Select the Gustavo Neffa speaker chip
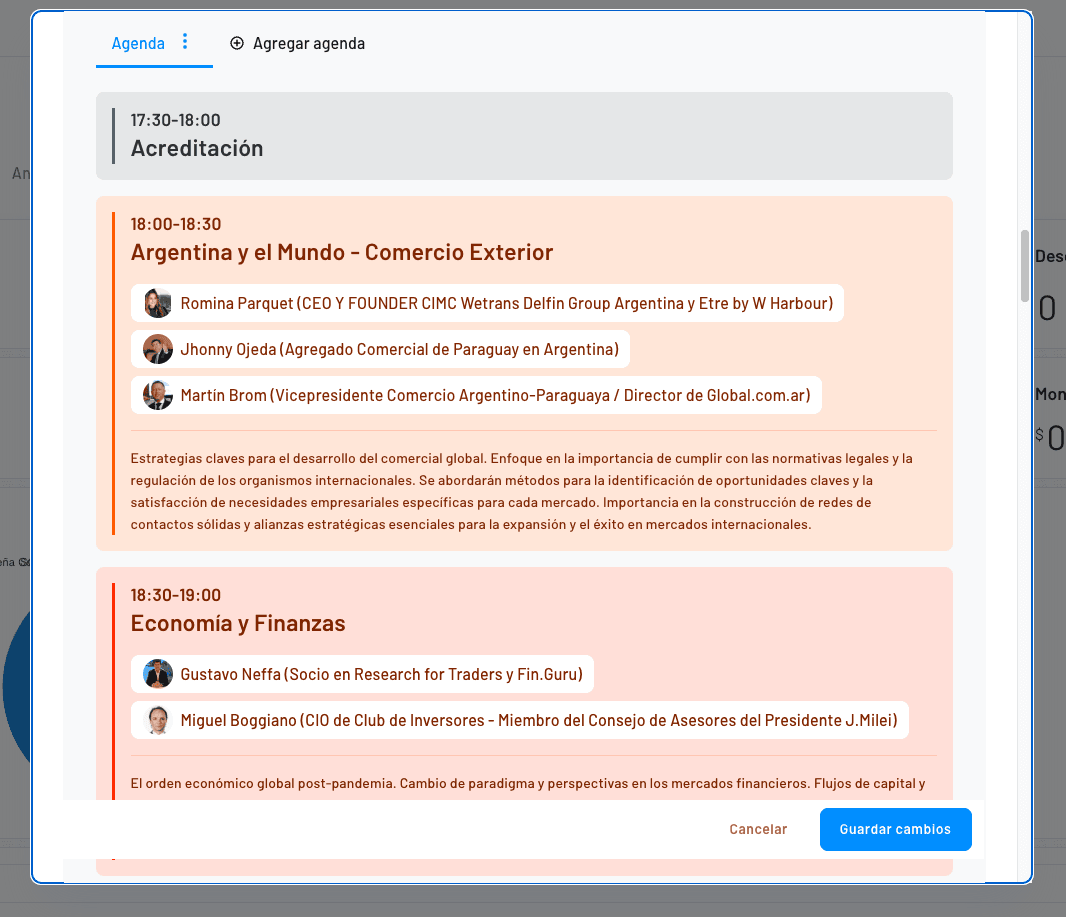 (x=362, y=673)
